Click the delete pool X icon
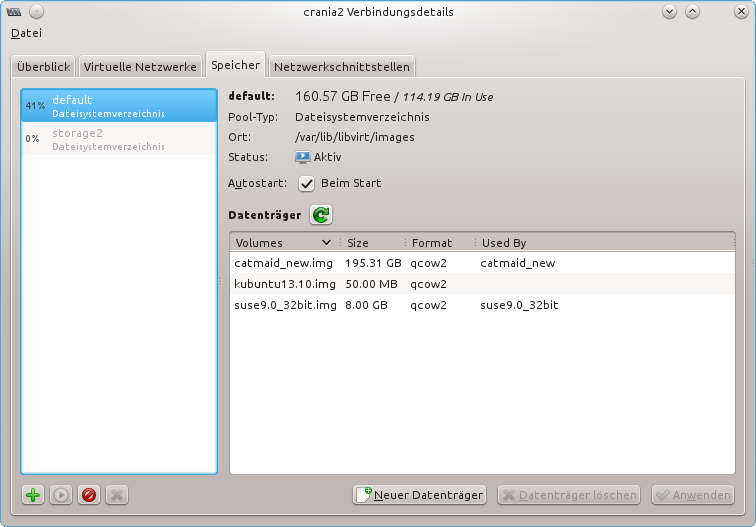The height and width of the screenshot is (527, 756). (116, 495)
